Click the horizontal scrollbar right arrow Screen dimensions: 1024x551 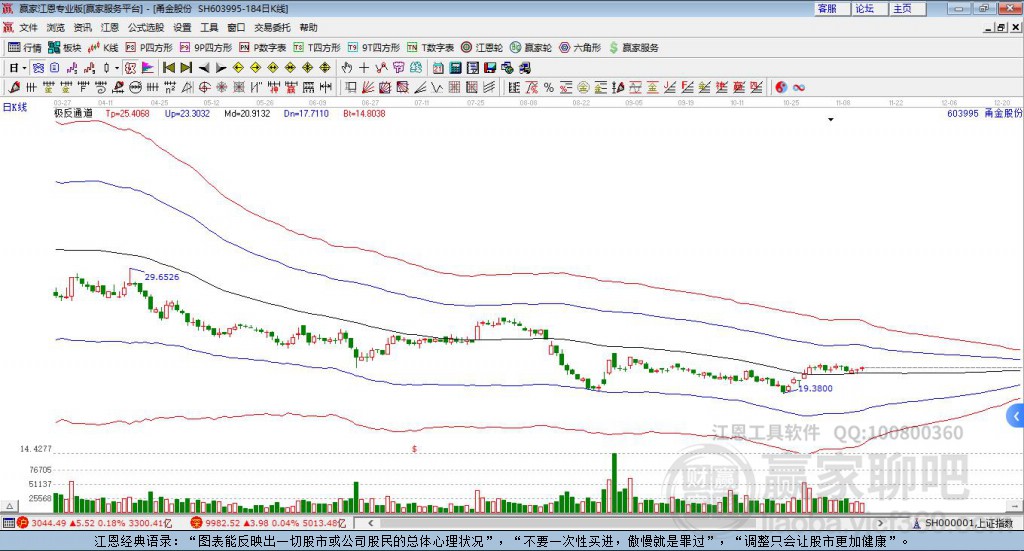880,523
